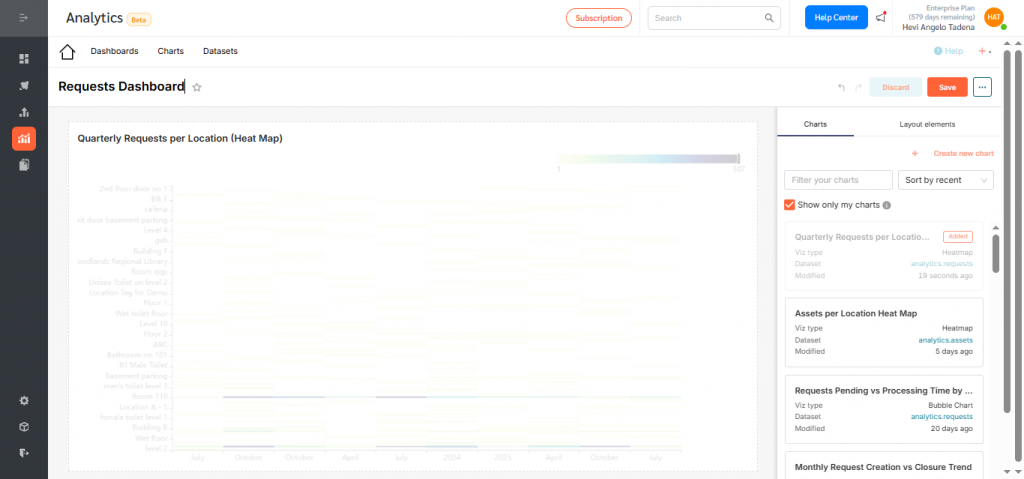Open the Sort by recent dropdown

click(945, 180)
